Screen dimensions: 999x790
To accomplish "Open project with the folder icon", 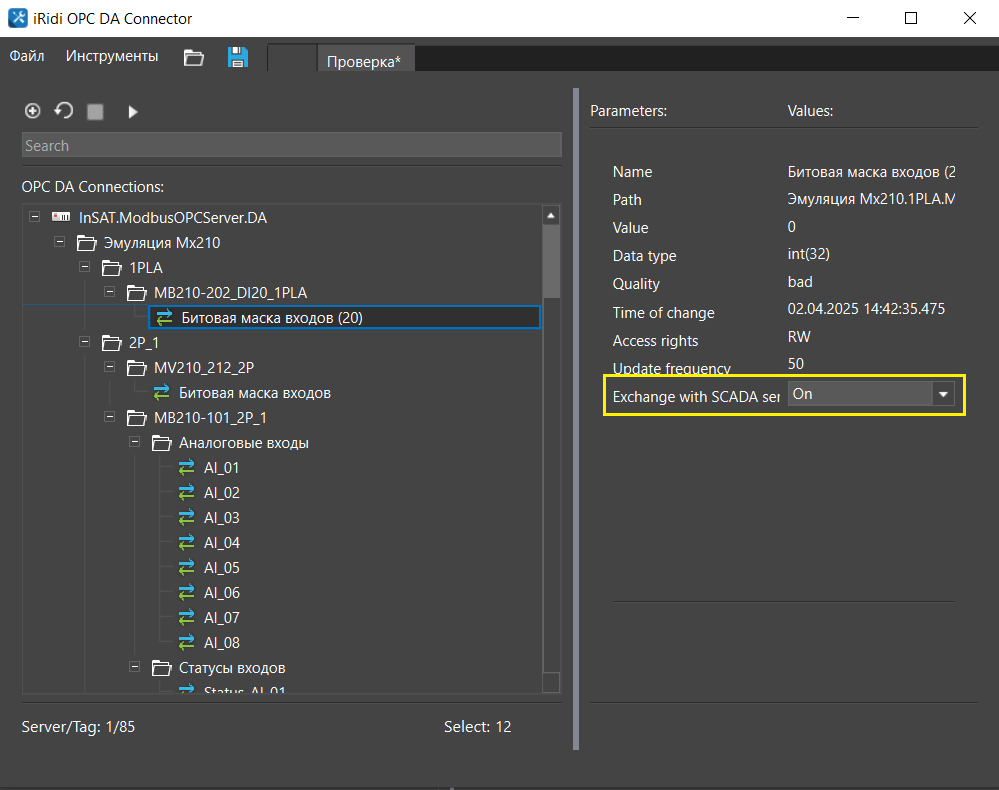I will pyautogui.click(x=194, y=58).
